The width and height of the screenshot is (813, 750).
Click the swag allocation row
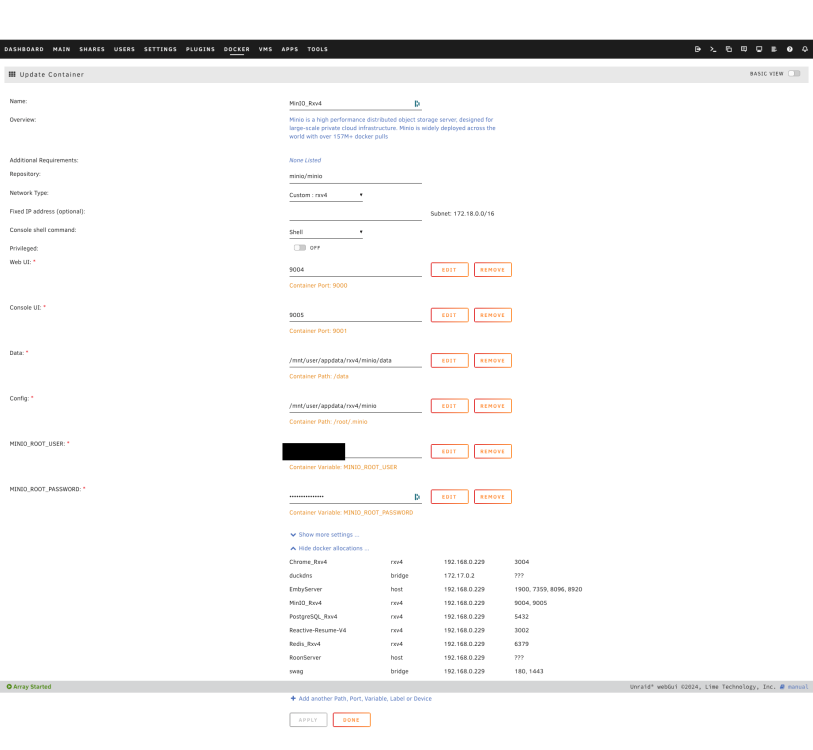click(x=416, y=671)
